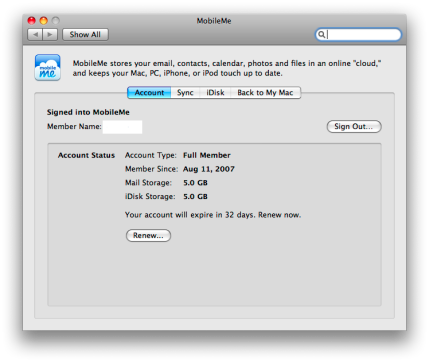Click the search magnifier icon
This screenshot has height=362, width=429.
click(x=321, y=34)
